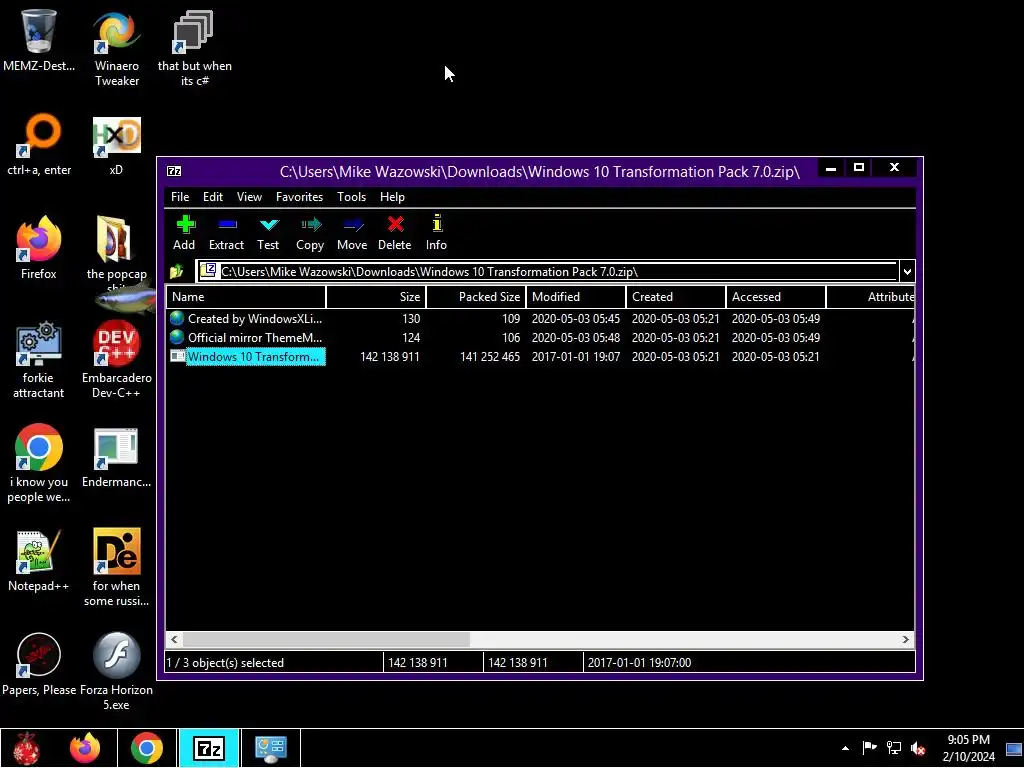Open the Endermanc... desktop shortcut
1024x768 pixels.
116,458
